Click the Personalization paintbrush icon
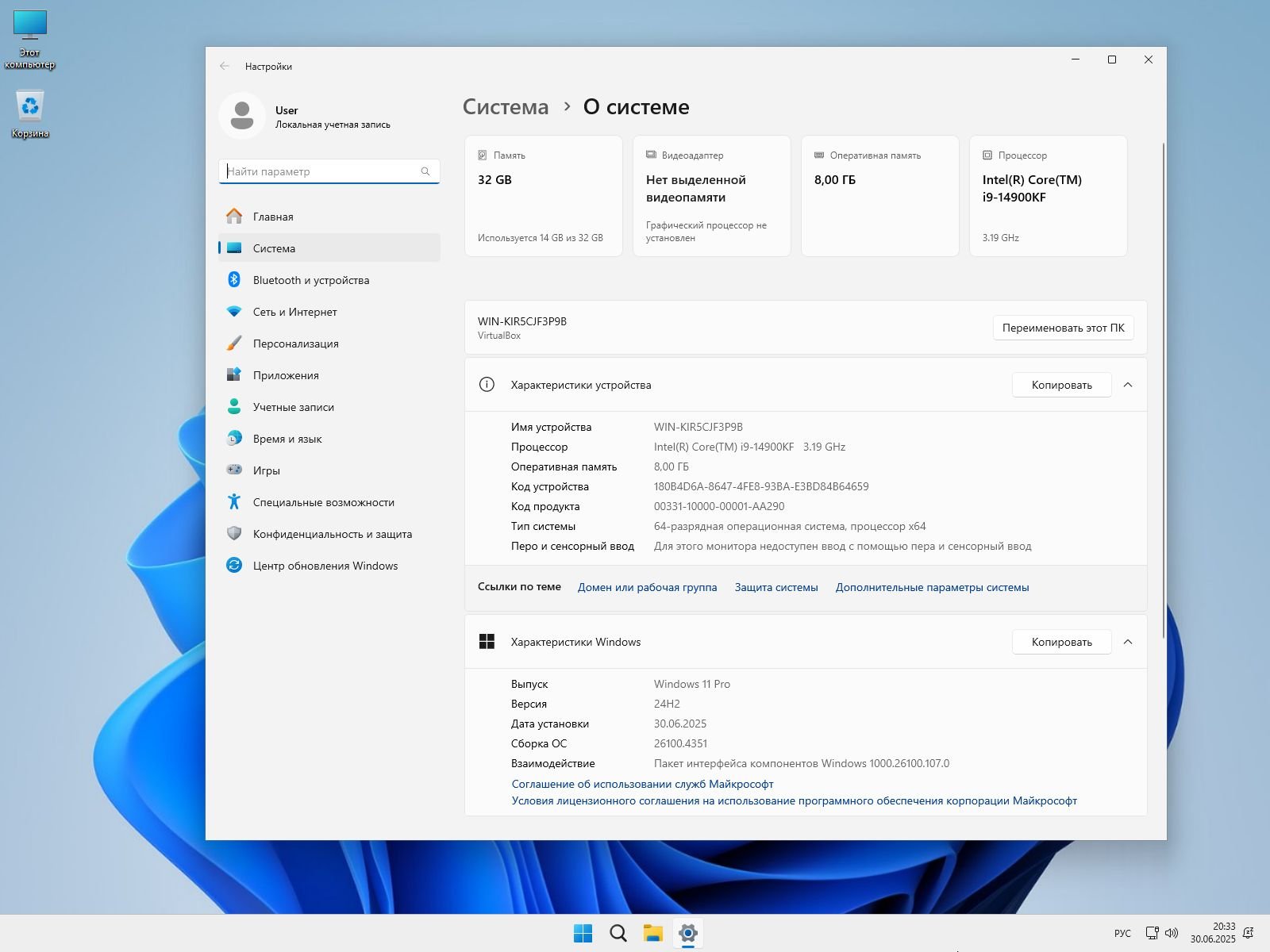1270x952 pixels. click(234, 343)
